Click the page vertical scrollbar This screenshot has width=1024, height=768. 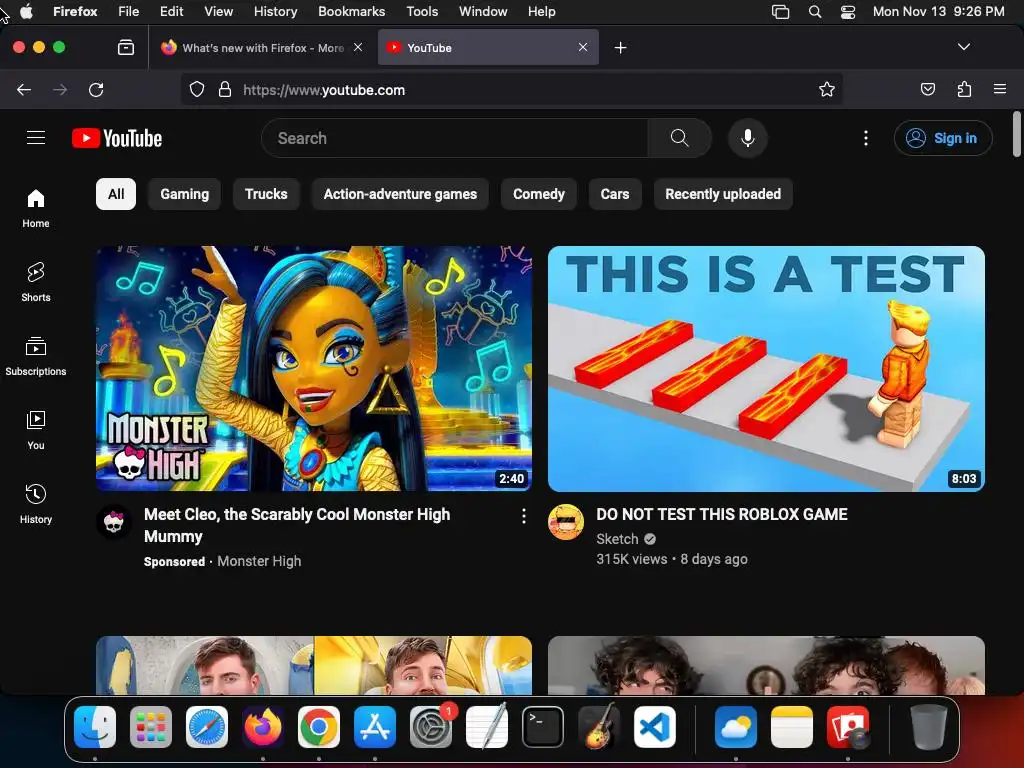(1017, 135)
